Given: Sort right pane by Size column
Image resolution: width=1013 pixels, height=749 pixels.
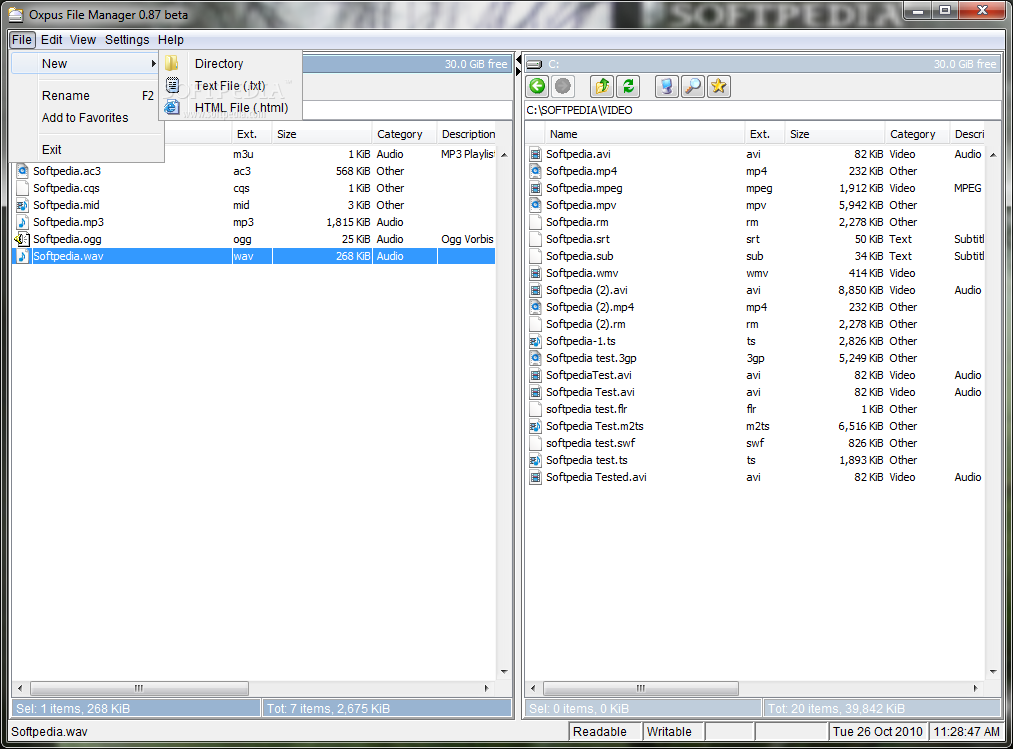Looking at the screenshot, I should tap(835, 134).
